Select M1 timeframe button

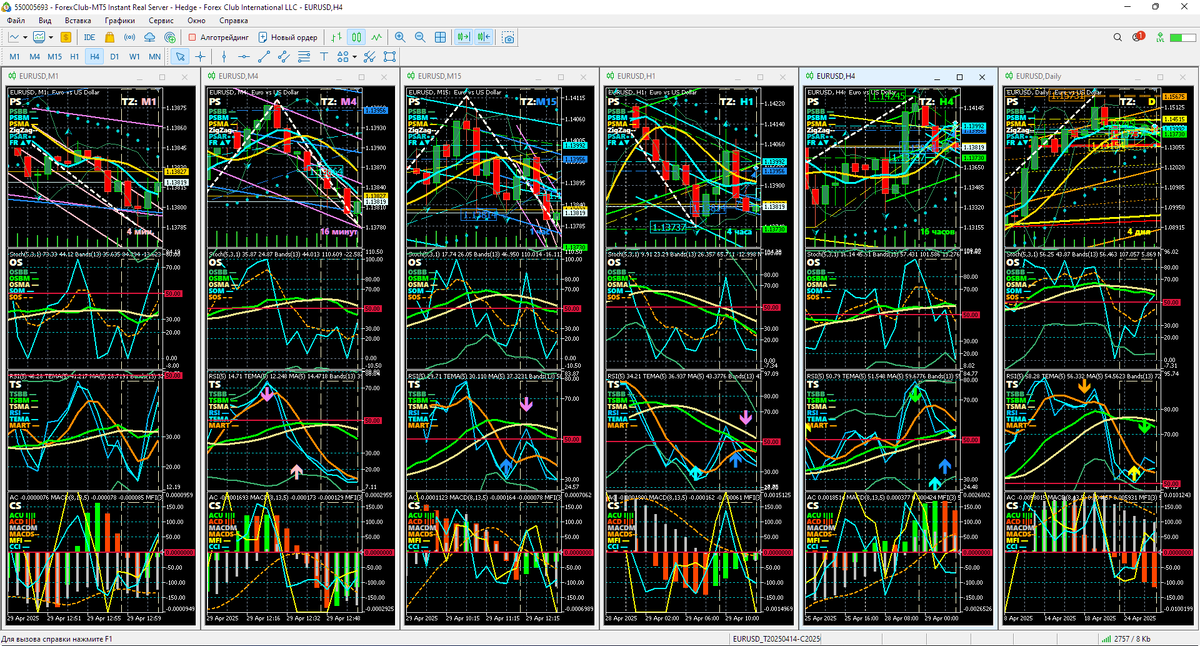pyautogui.click(x=14, y=57)
